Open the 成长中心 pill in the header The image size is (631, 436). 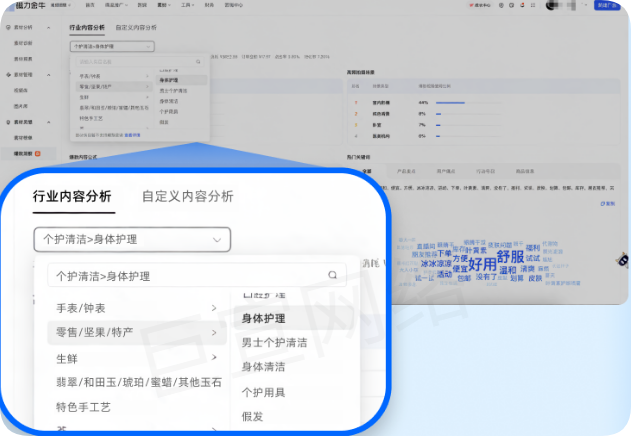tap(479, 6)
